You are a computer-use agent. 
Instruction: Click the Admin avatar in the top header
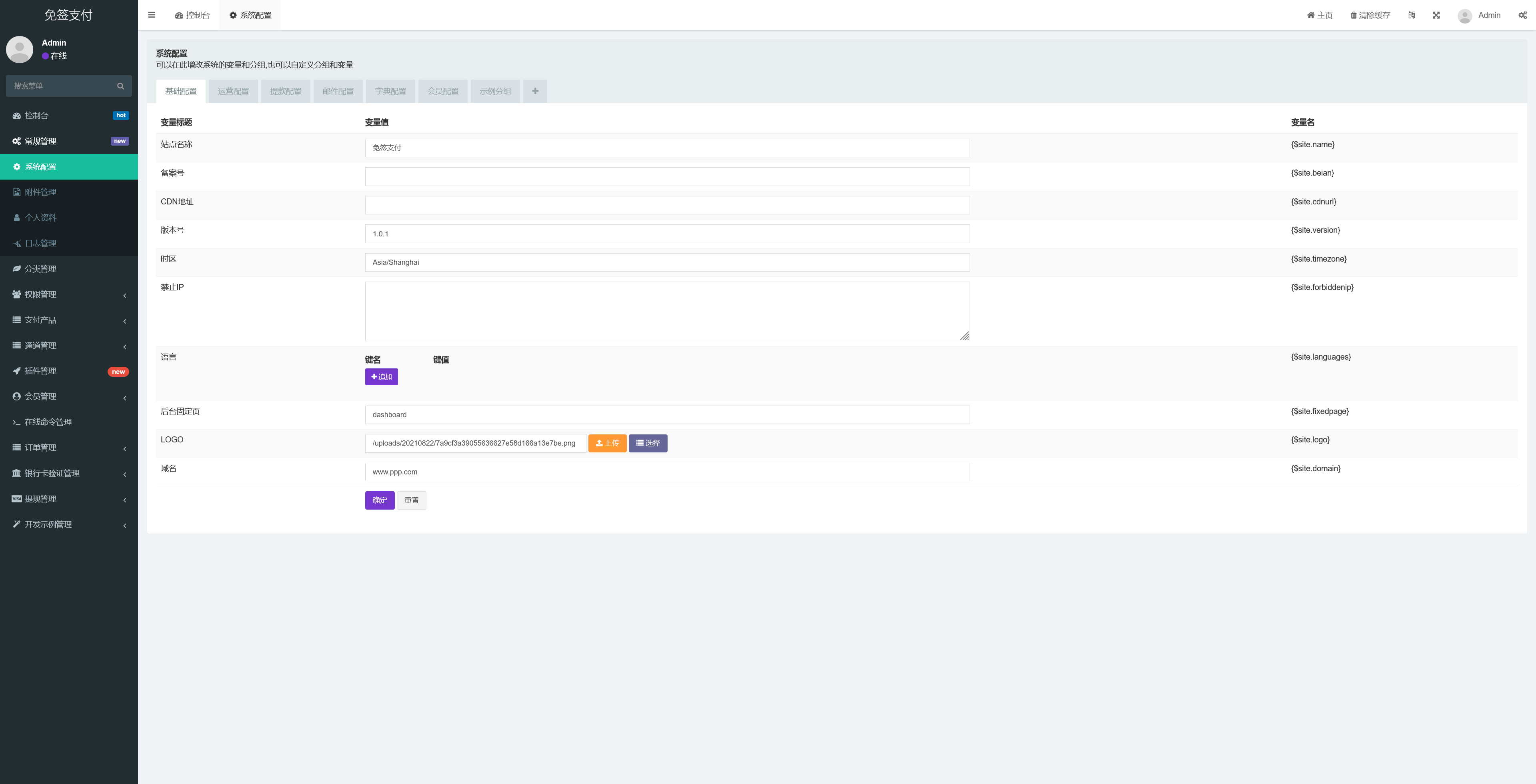click(1464, 16)
